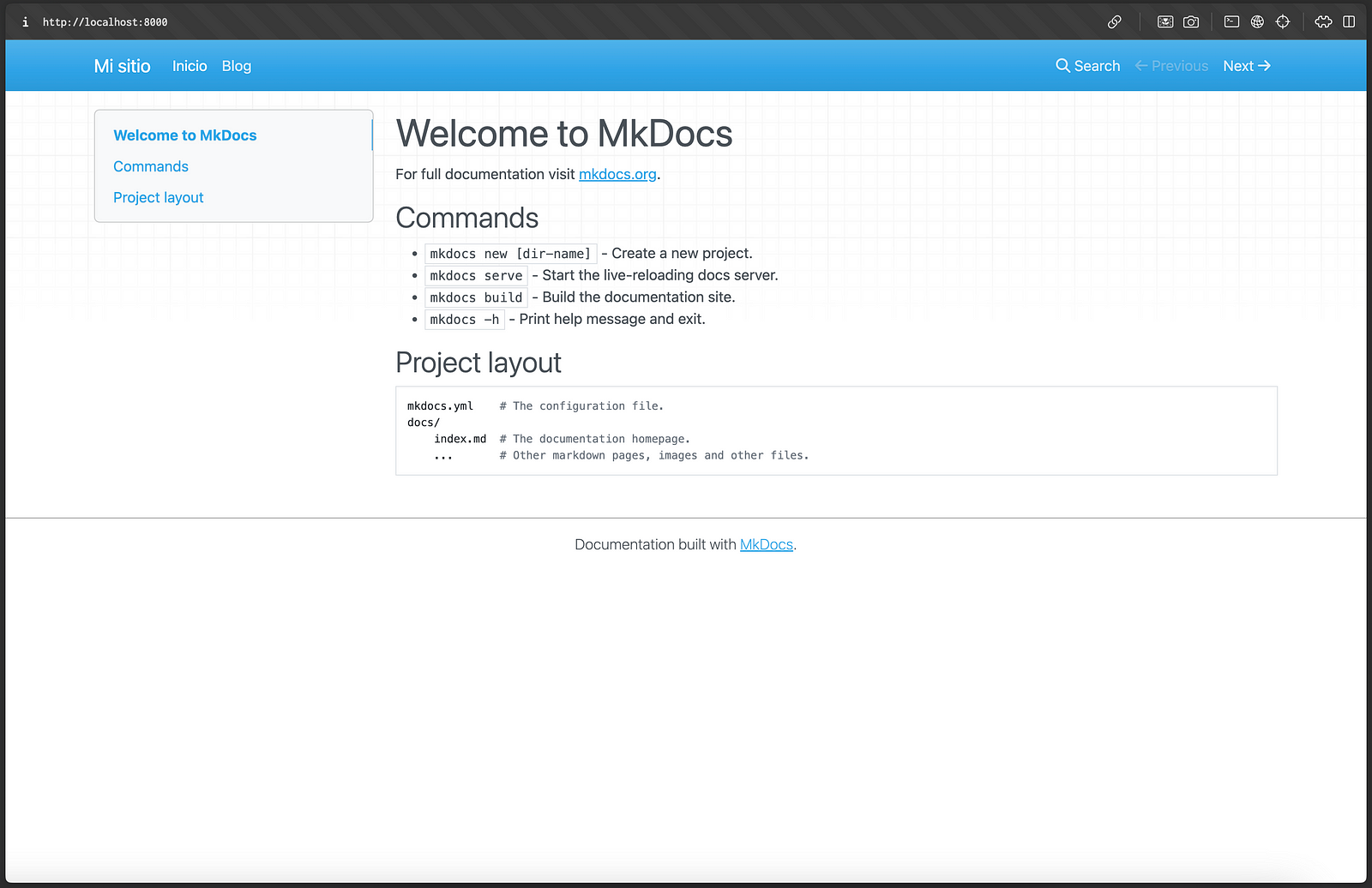Click the text 'Create a new project.'

coord(682,254)
